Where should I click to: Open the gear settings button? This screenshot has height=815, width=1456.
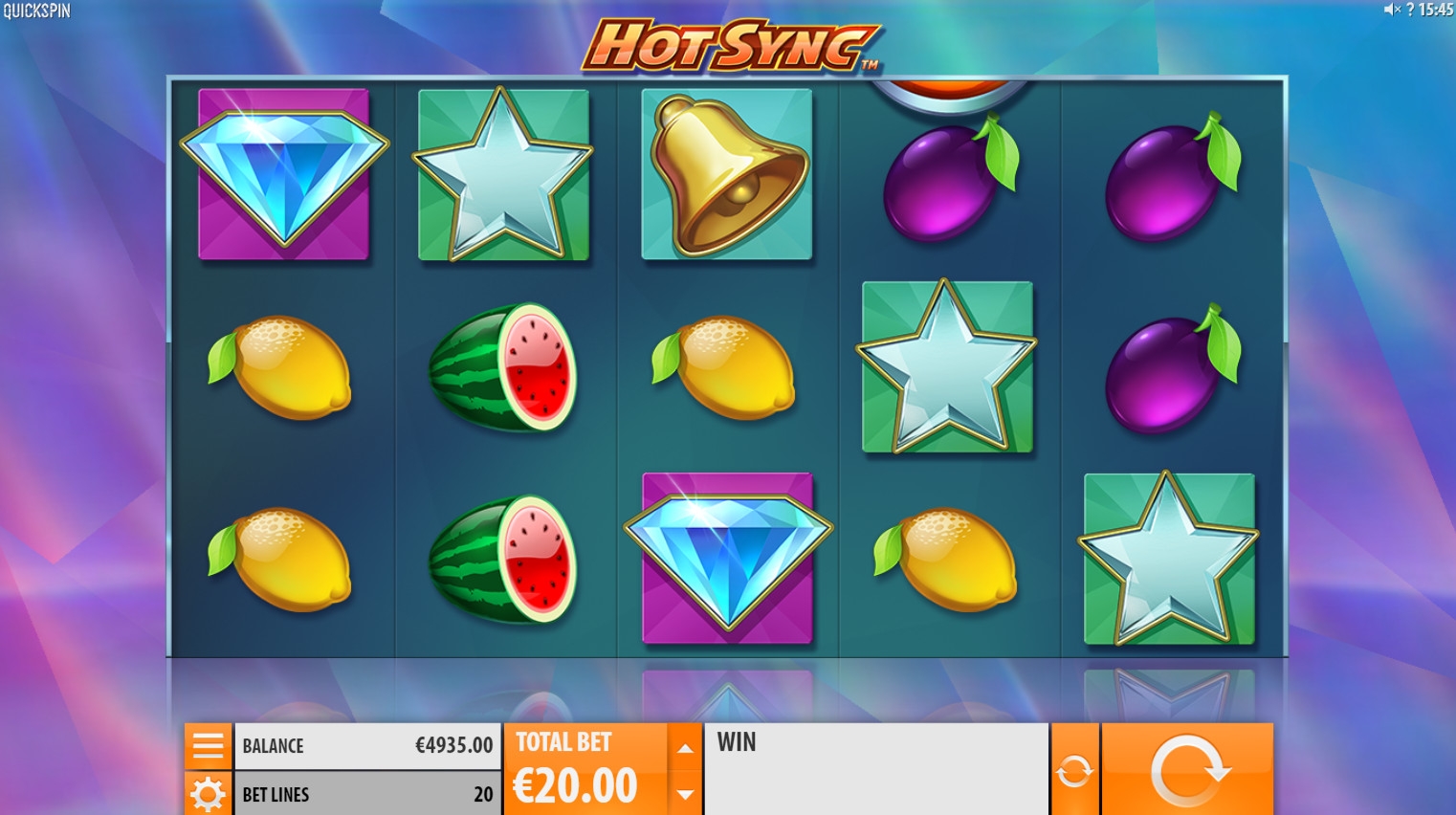[208, 794]
